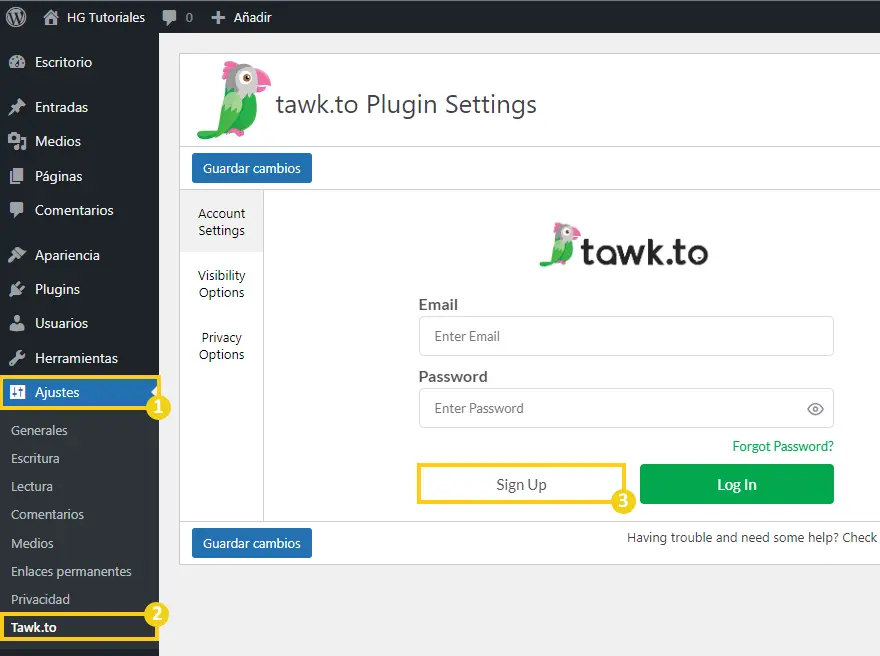Open Escritura settings submenu
The image size is (880, 656).
(35, 458)
